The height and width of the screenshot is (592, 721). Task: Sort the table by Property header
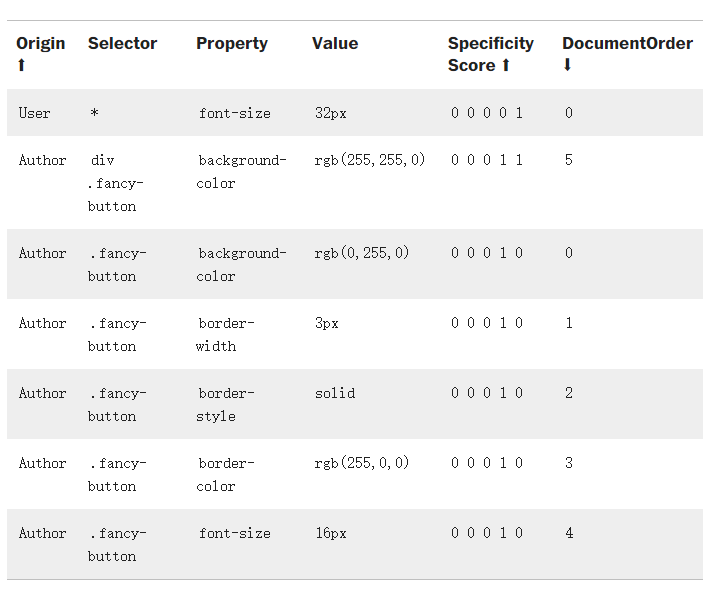pyautogui.click(x=232, y=43)
